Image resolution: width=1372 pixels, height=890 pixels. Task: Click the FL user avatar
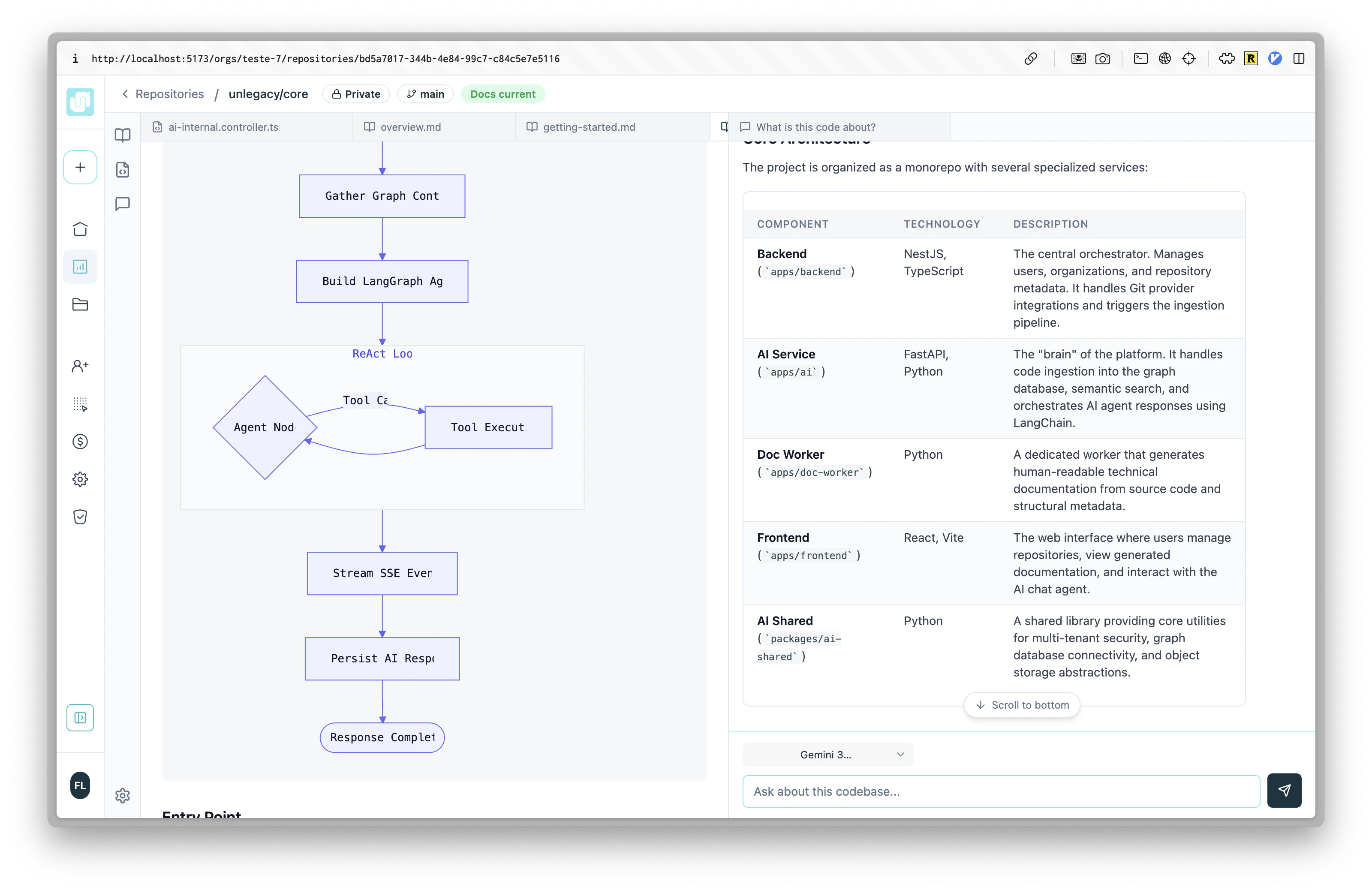click(x=80, y=786)
